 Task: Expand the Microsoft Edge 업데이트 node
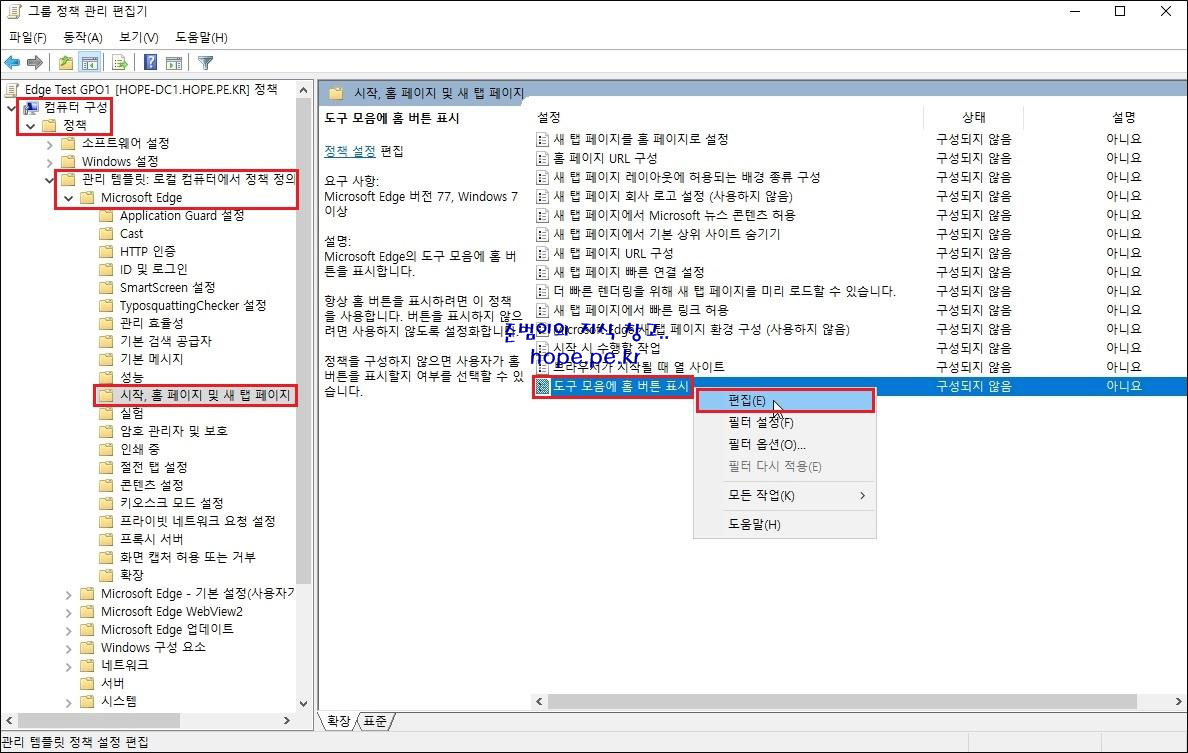point(68,630)
